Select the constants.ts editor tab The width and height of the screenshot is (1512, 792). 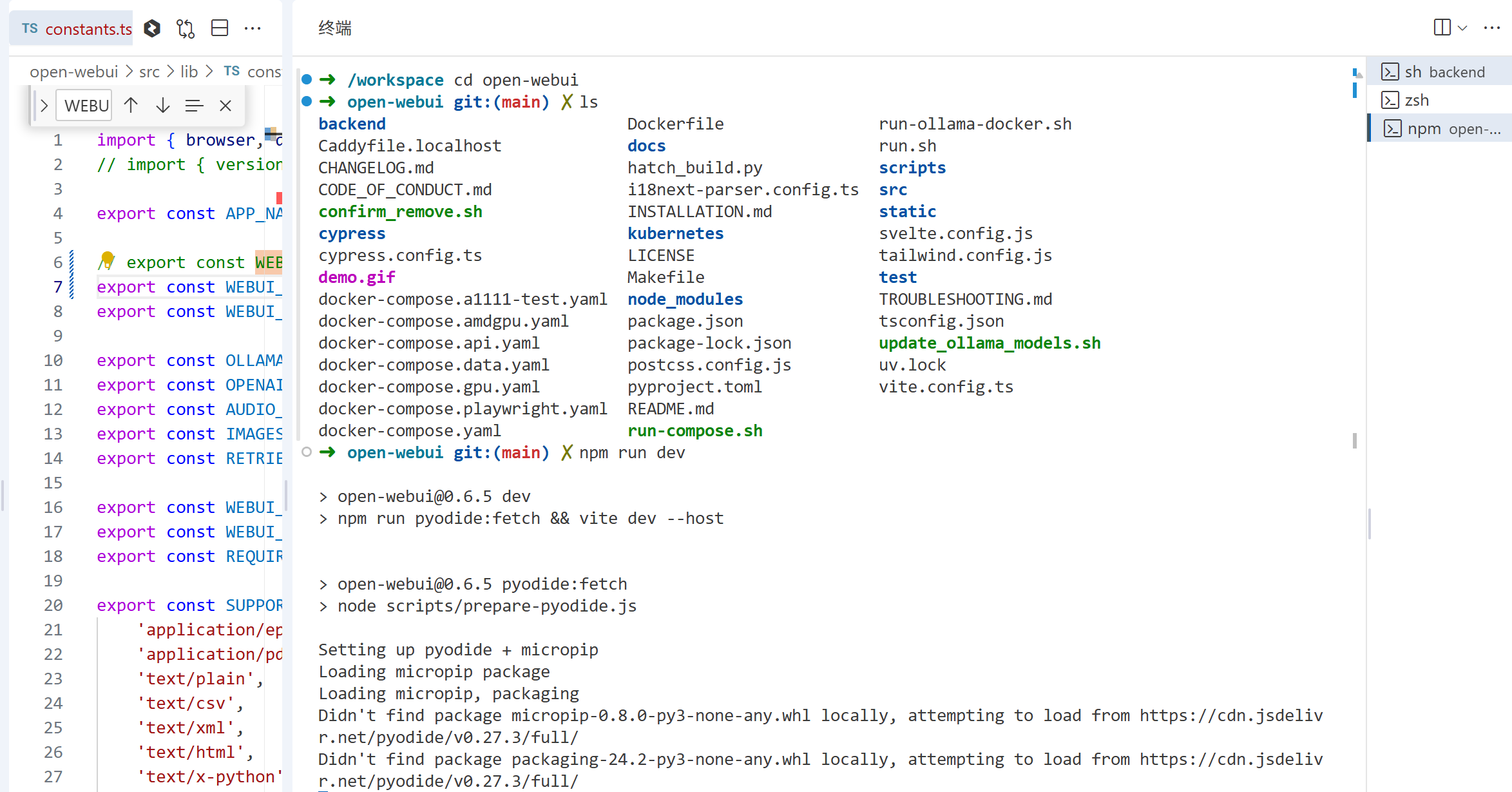click(77, 29)
